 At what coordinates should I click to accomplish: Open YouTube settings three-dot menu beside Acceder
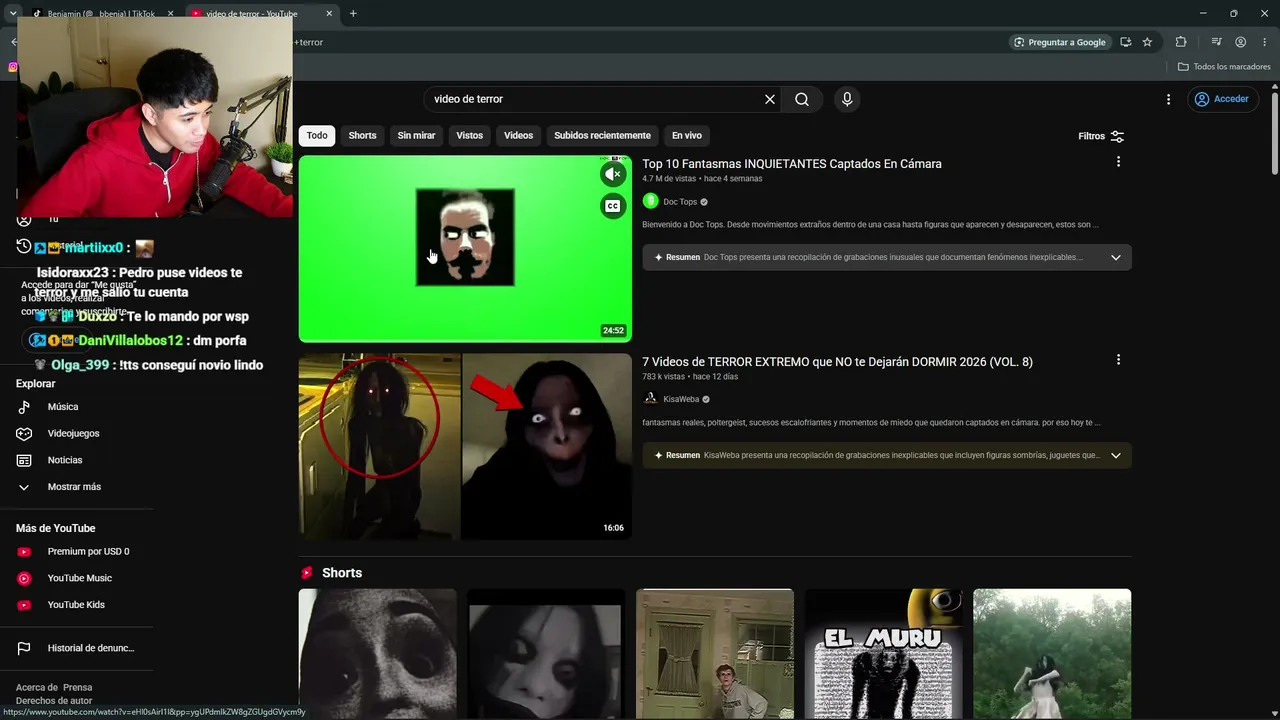point(1168,99)
